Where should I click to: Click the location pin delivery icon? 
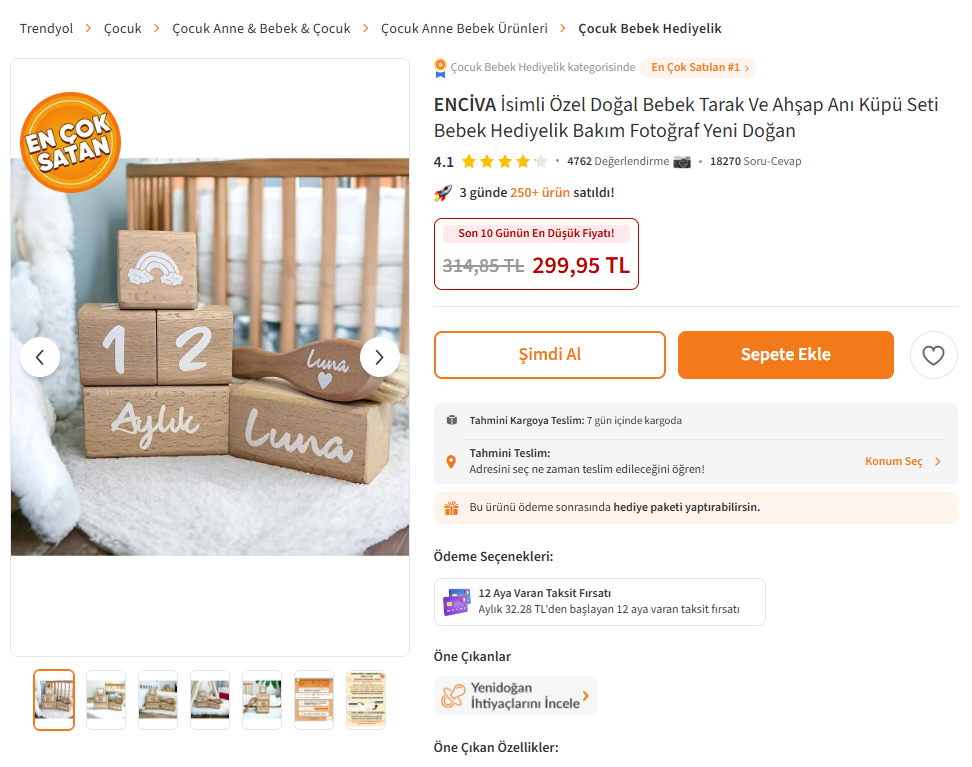pos(451,462)
